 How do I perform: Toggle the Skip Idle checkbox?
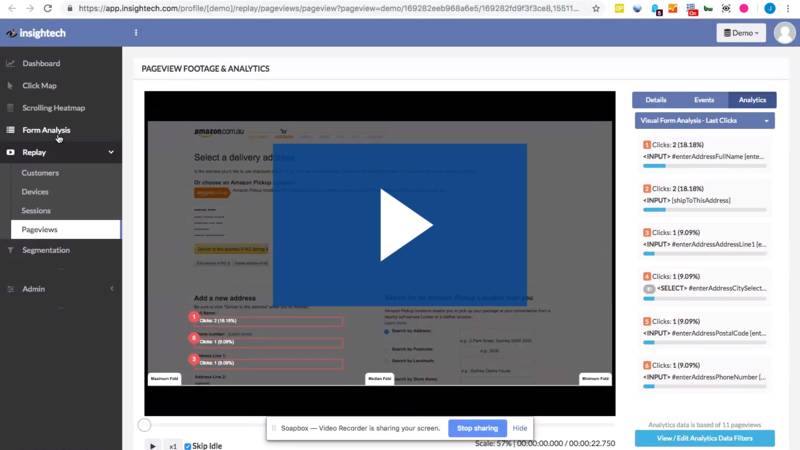click(x=188, y=446)
